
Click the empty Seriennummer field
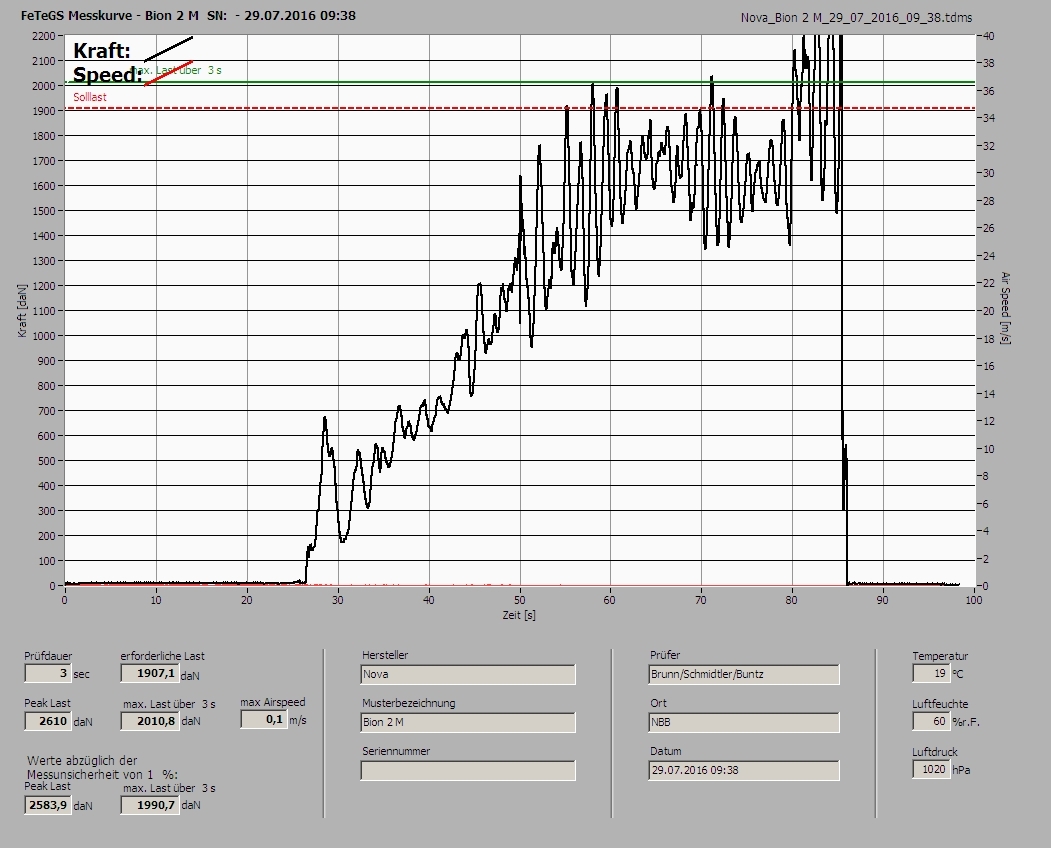[x=468, y=771]
